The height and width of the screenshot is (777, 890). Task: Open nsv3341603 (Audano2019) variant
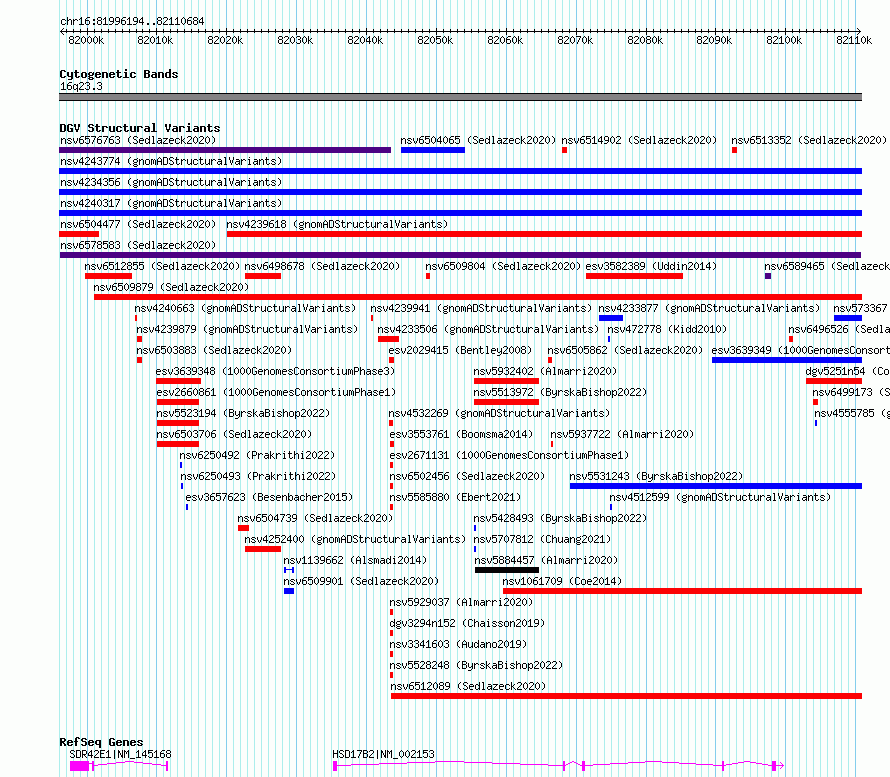click(458, 644)
